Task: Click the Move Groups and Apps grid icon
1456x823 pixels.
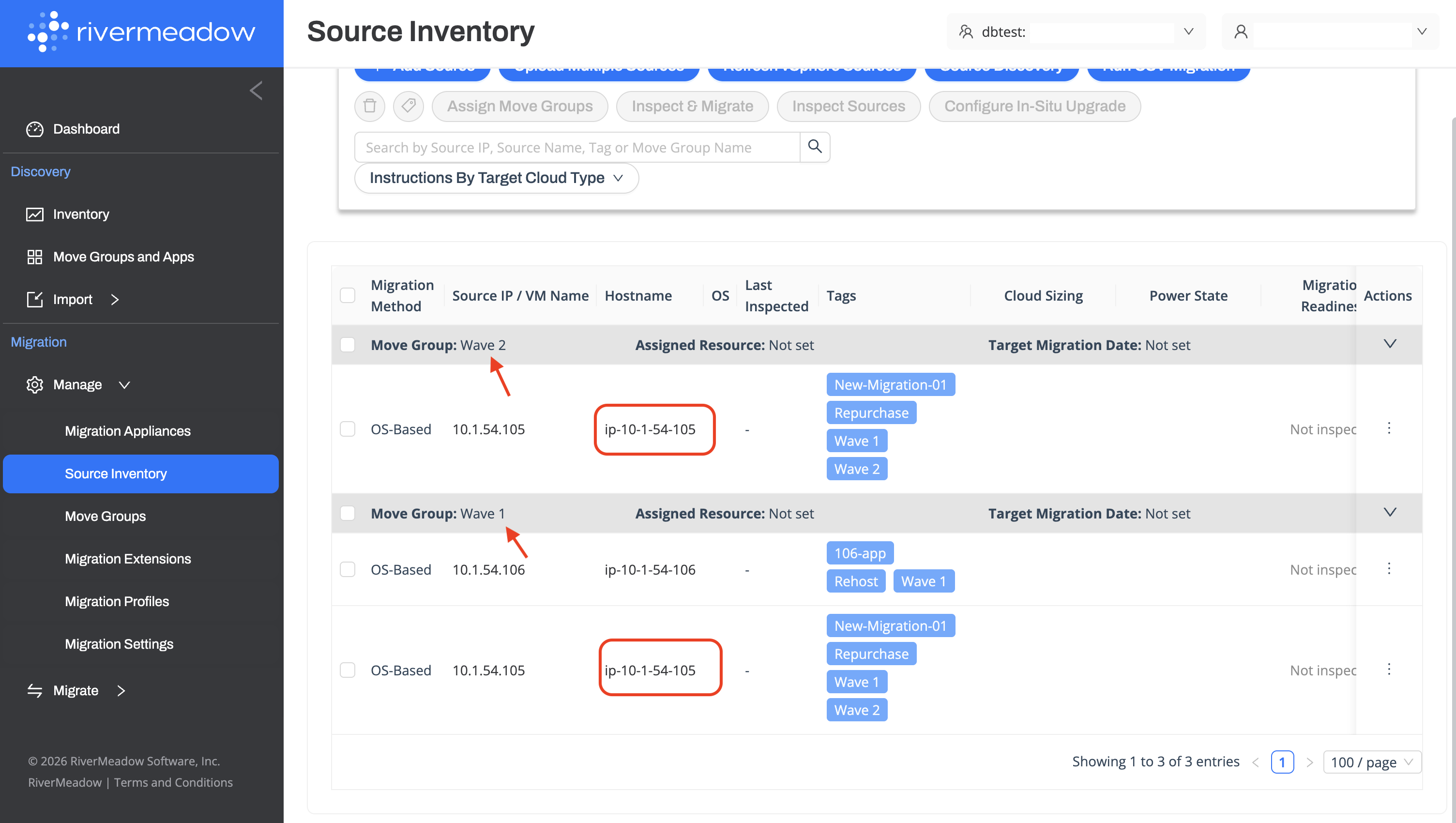Action: click(34, 257)
